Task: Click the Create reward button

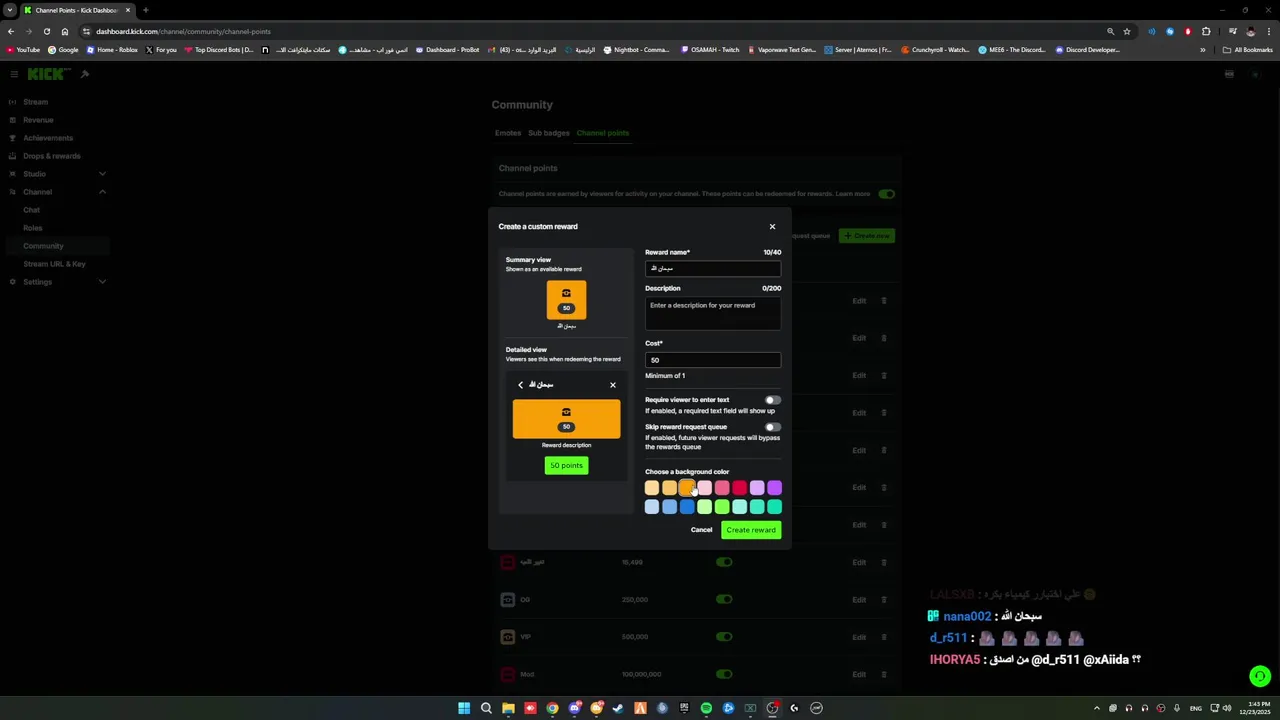Action: pos(751,530)
